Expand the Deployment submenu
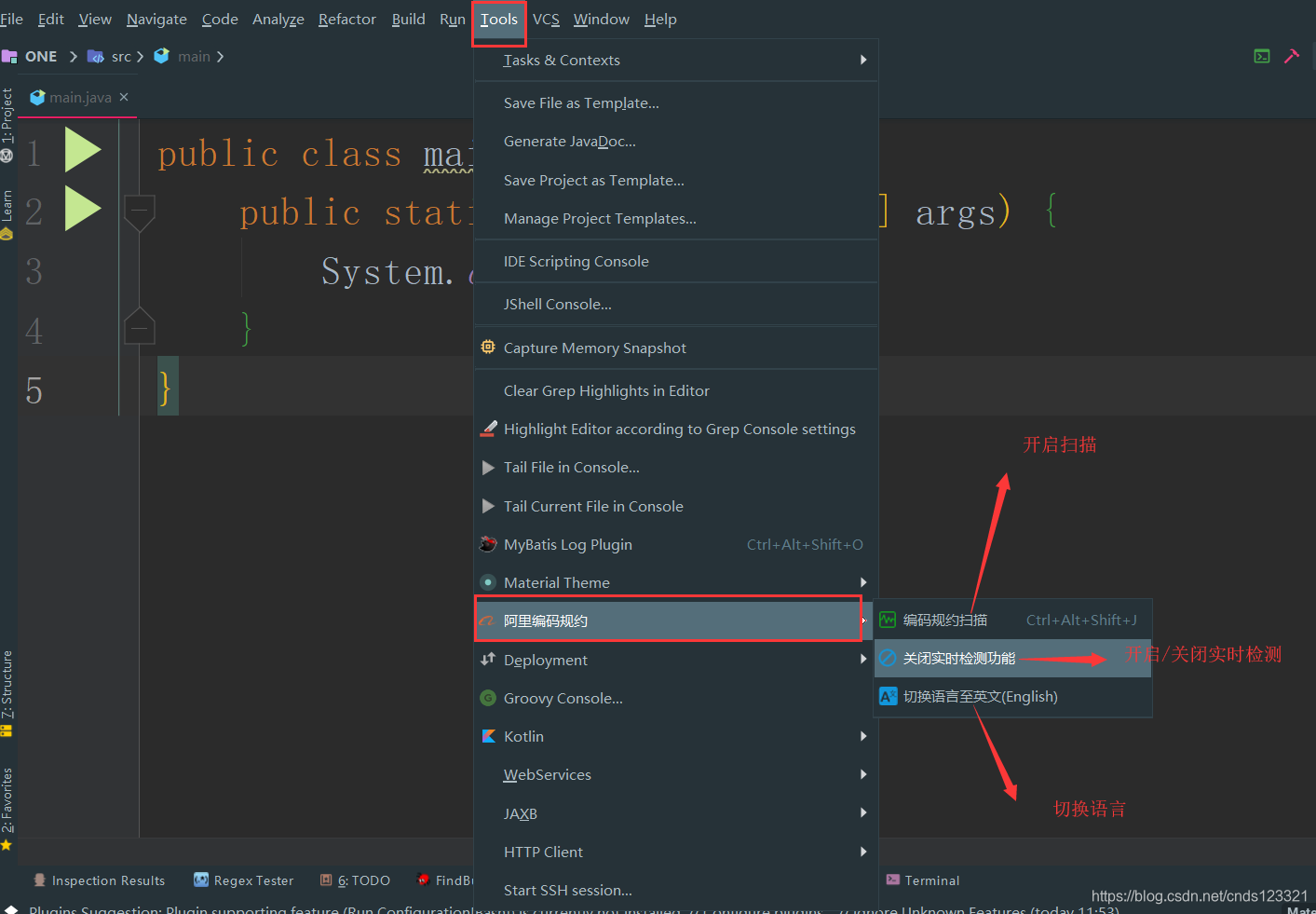Screen dimensions: 1316x914 click(676, 660)
